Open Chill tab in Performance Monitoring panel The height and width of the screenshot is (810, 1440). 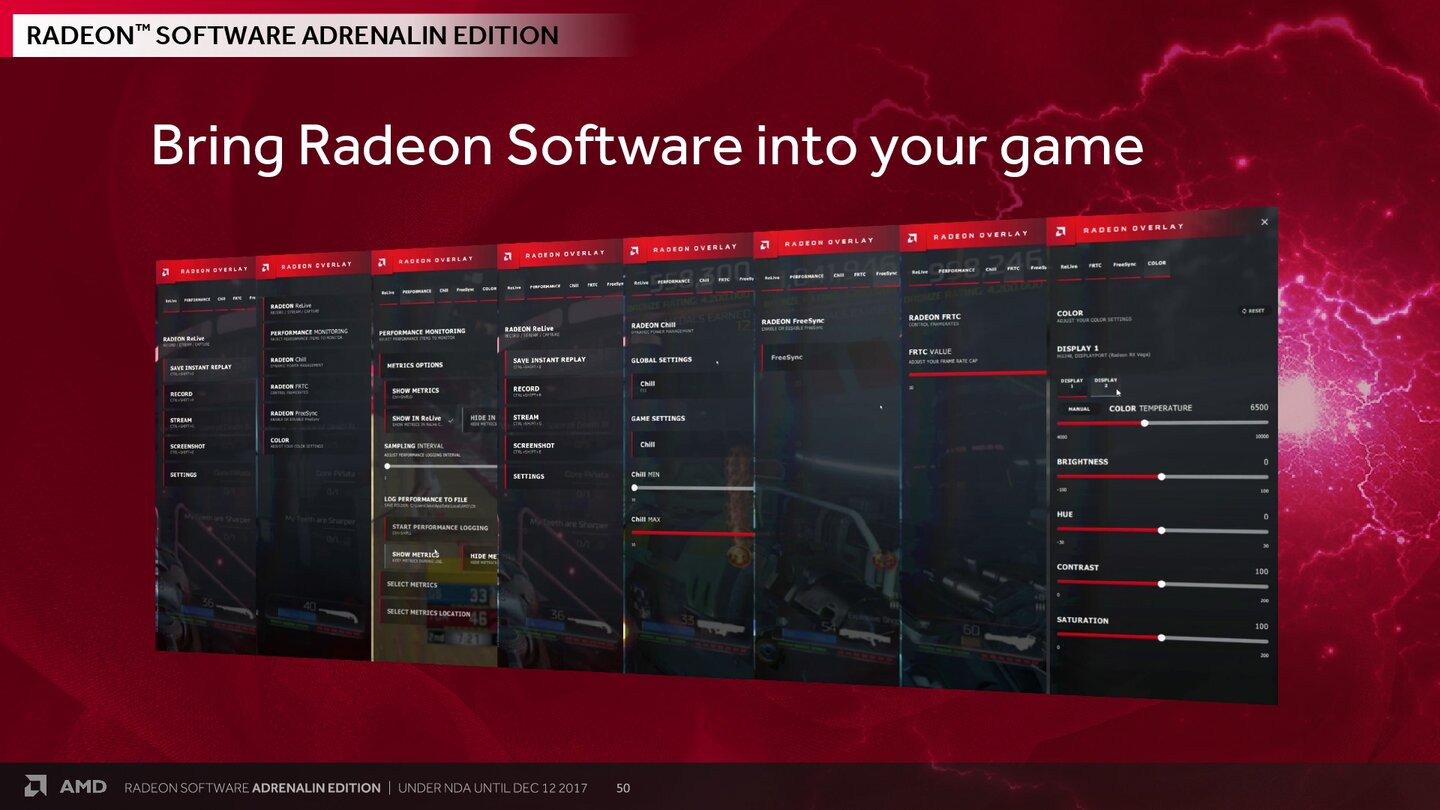(444, 290)
